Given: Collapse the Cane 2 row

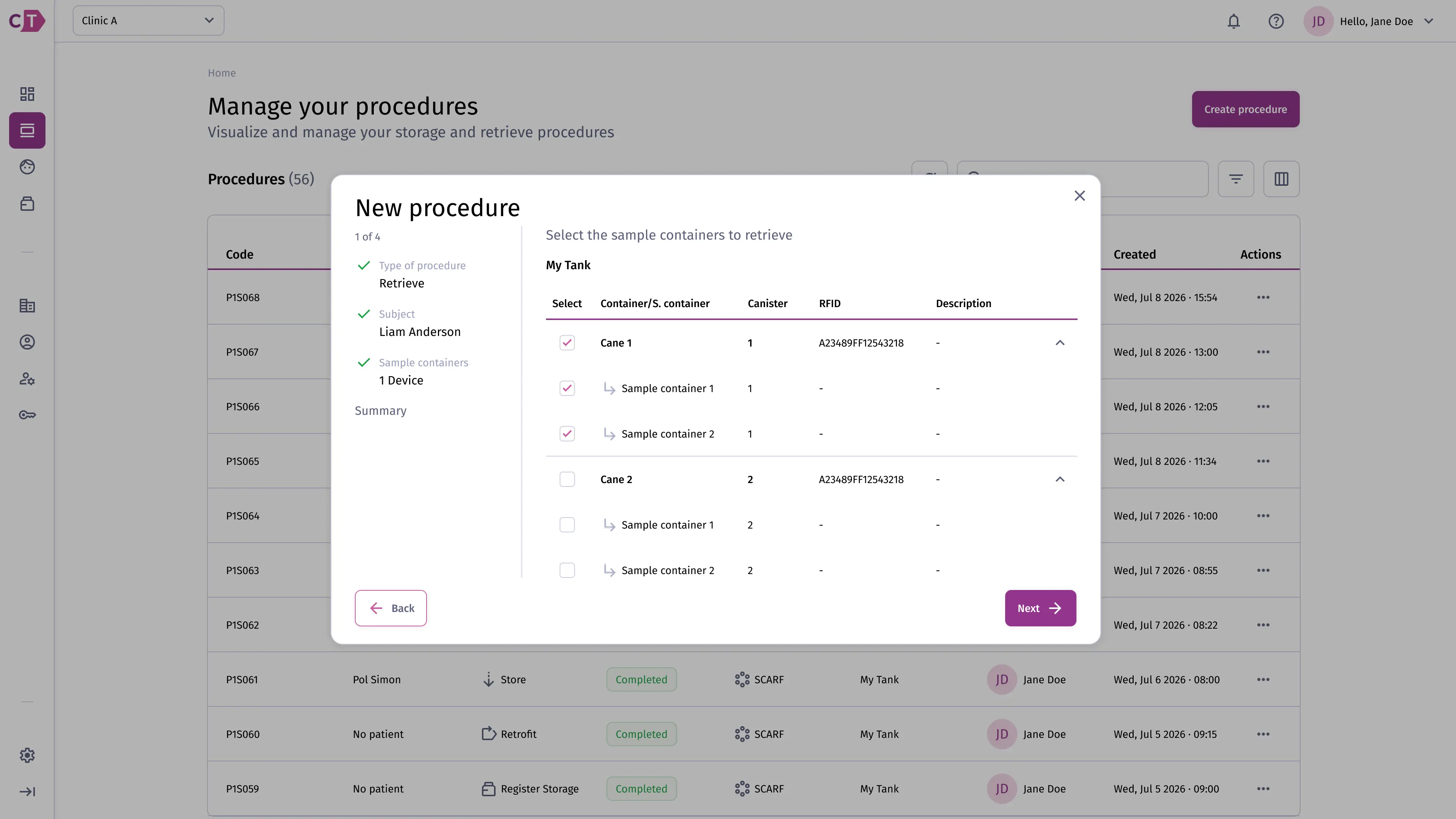Looking at the screenshot, I should 1060,479.
